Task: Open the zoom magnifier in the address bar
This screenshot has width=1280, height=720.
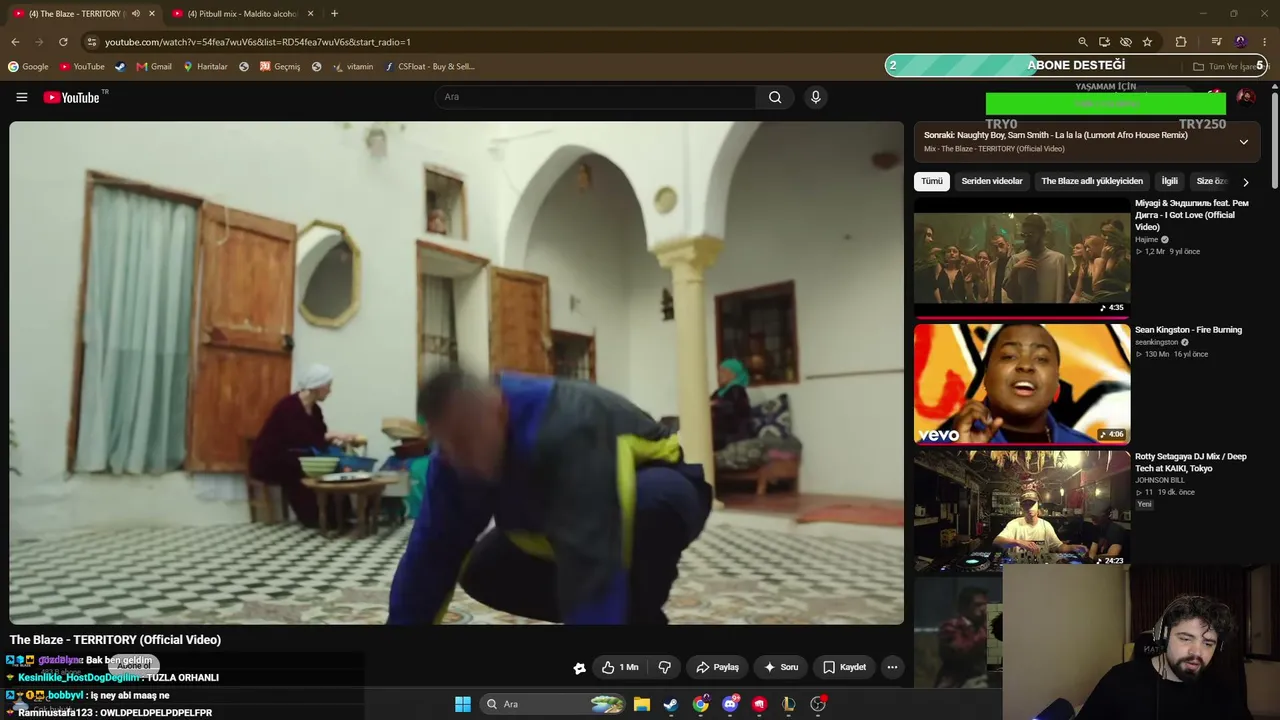Action: point(1083,42)
